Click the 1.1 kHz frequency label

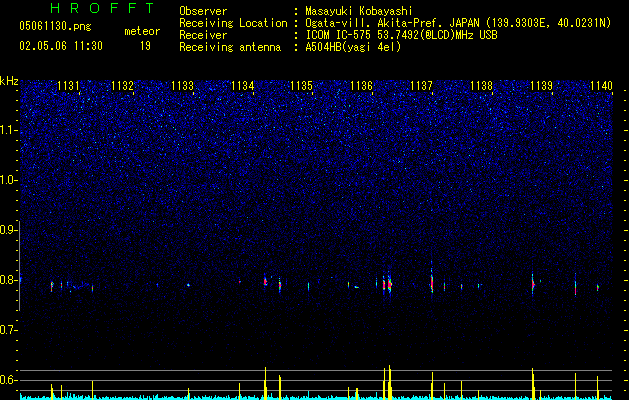pyautogui.click(x=8, y=130)
